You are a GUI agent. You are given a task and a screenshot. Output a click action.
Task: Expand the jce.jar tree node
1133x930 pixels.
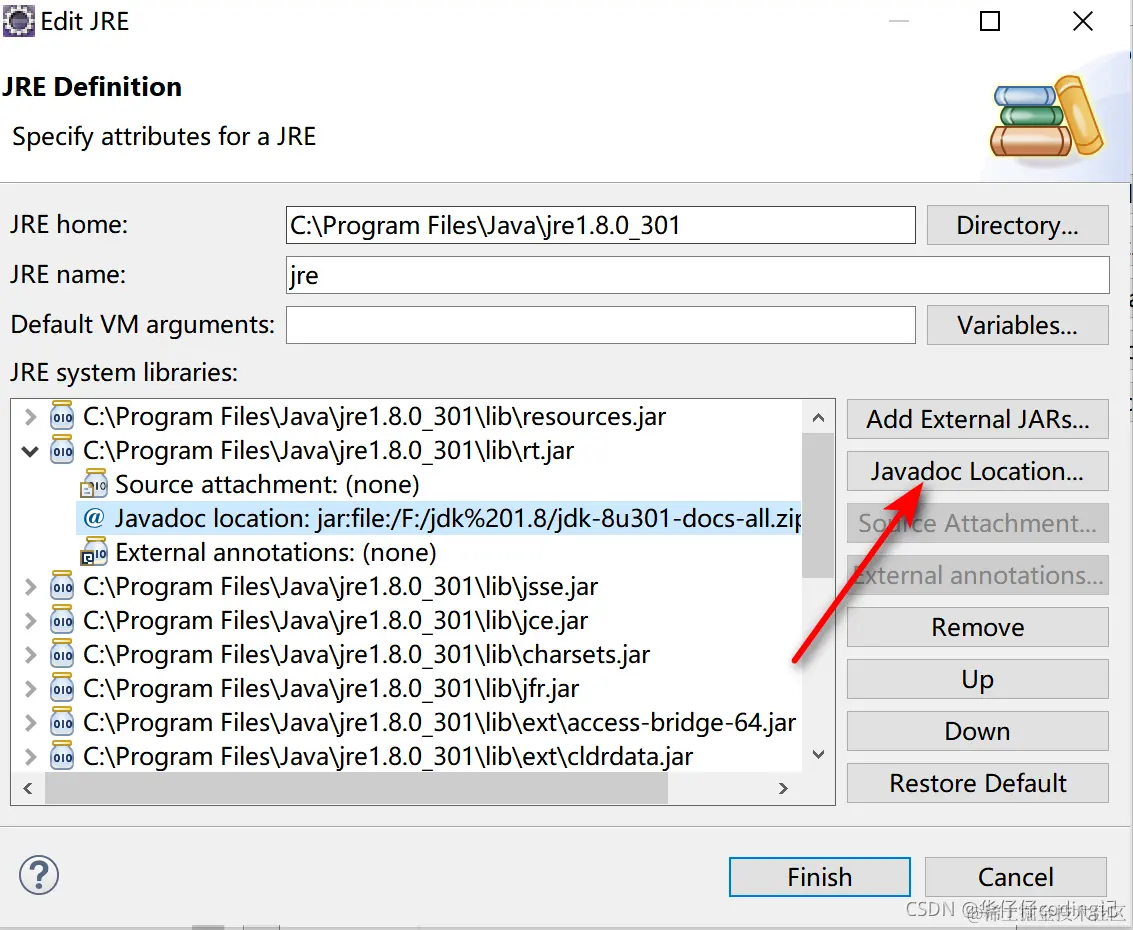[30, 621]
